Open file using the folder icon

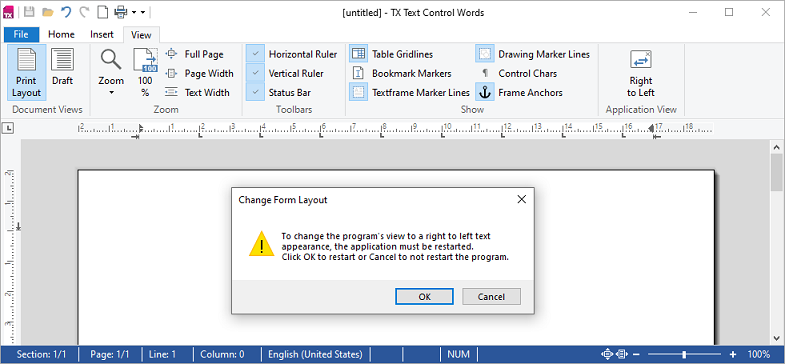[48, 12]
